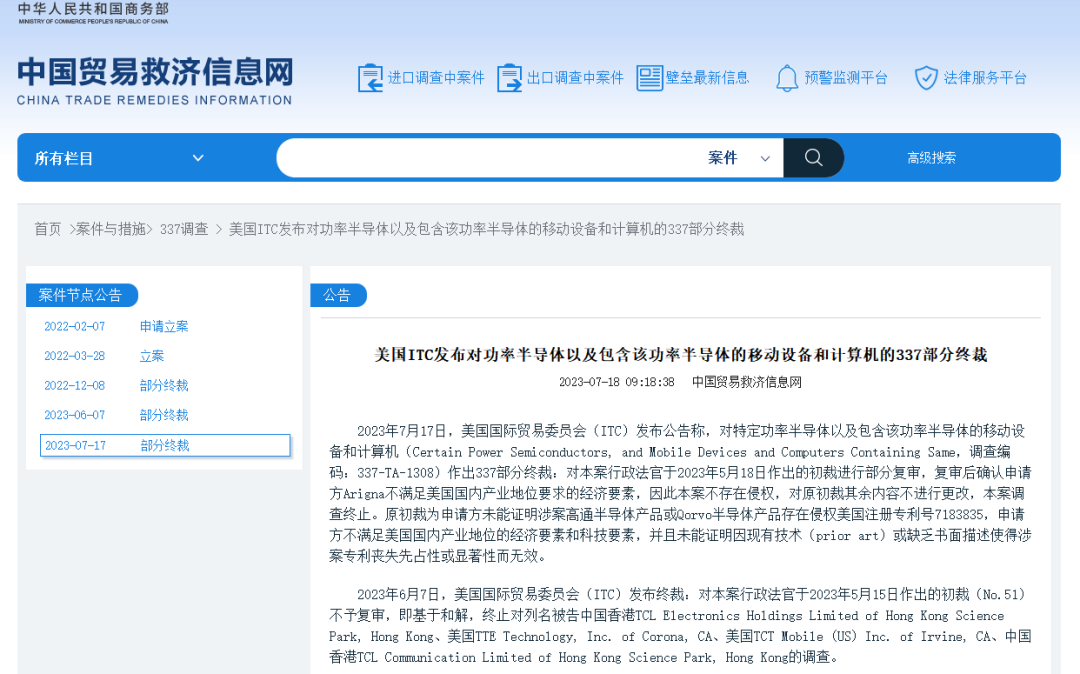This screenshot has width=1080, height=674.
Task: Open 2022-12-08 部分终裁 entry
Action: point(116,386)
